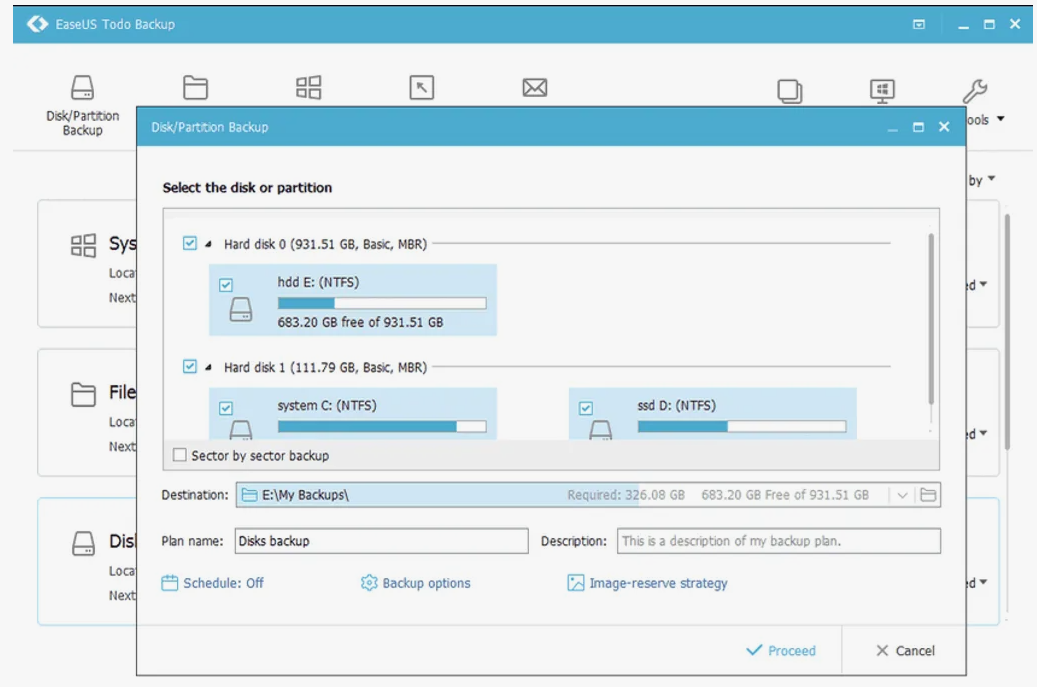Click the hdd E: usage bar
Screen dimensions: 1037x687
pos(382,303)
